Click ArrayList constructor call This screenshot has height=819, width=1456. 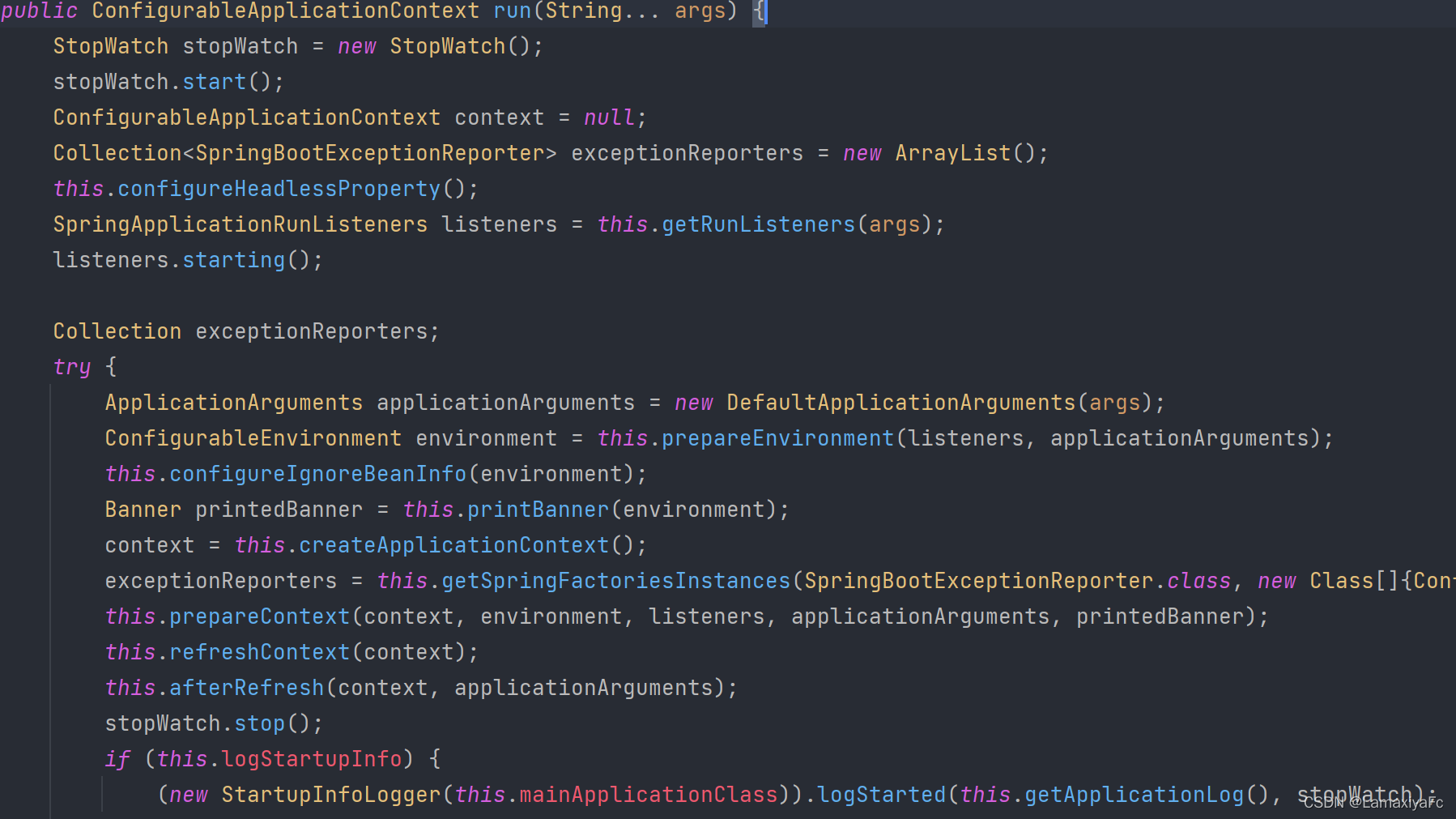(952, 153)
